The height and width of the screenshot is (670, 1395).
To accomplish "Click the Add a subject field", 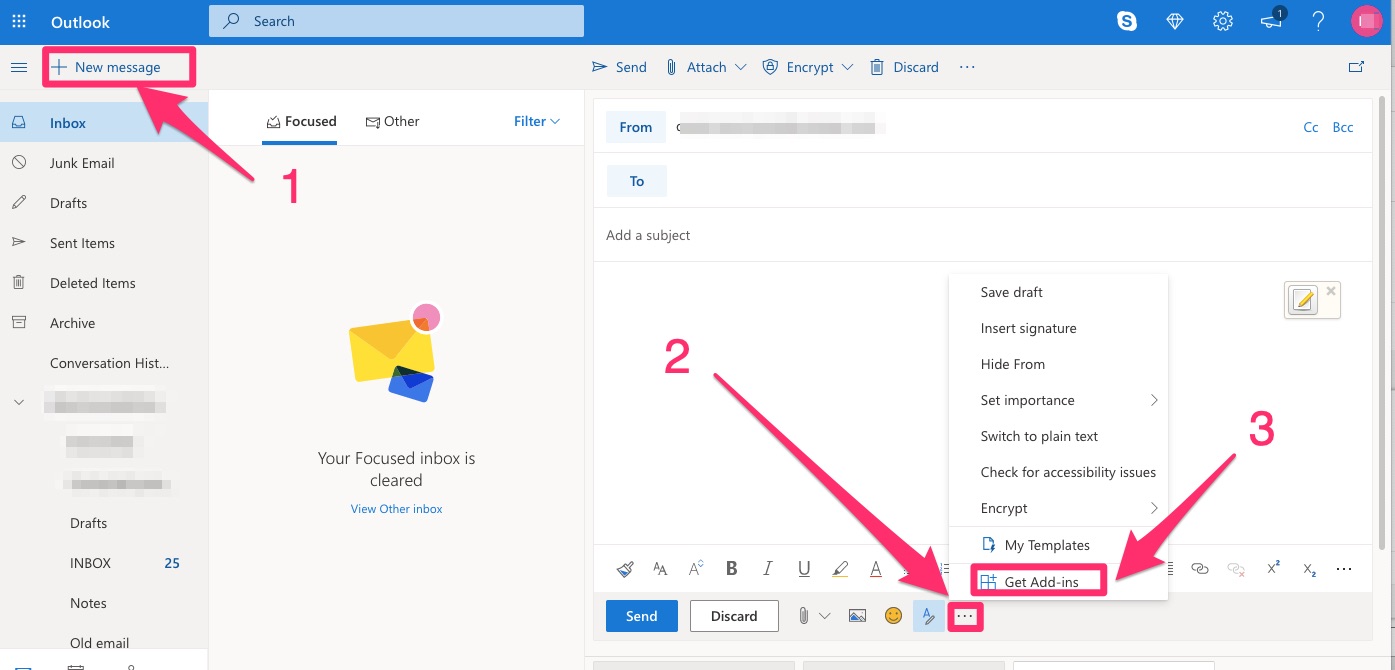I will click(983, 235).
